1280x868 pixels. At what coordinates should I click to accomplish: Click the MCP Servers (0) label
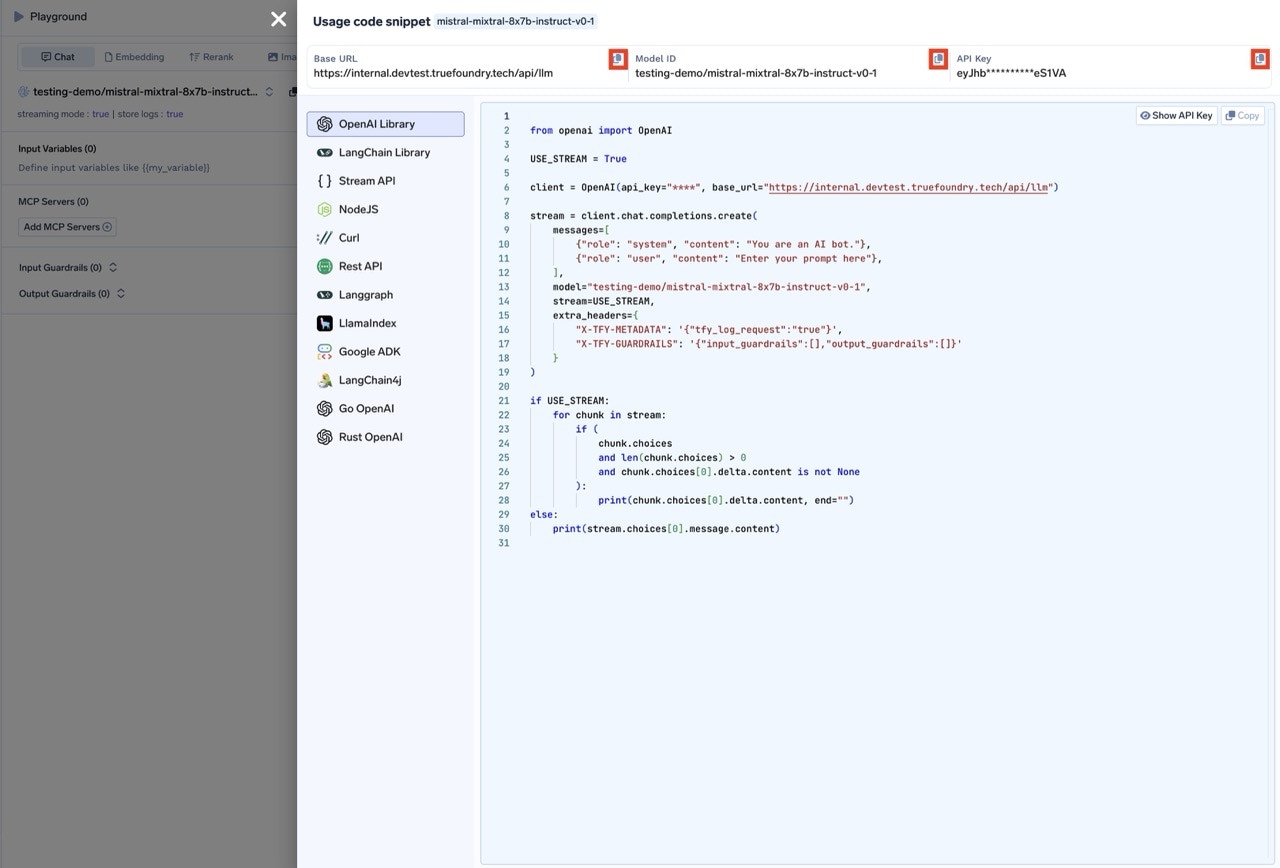click(53, 202)
